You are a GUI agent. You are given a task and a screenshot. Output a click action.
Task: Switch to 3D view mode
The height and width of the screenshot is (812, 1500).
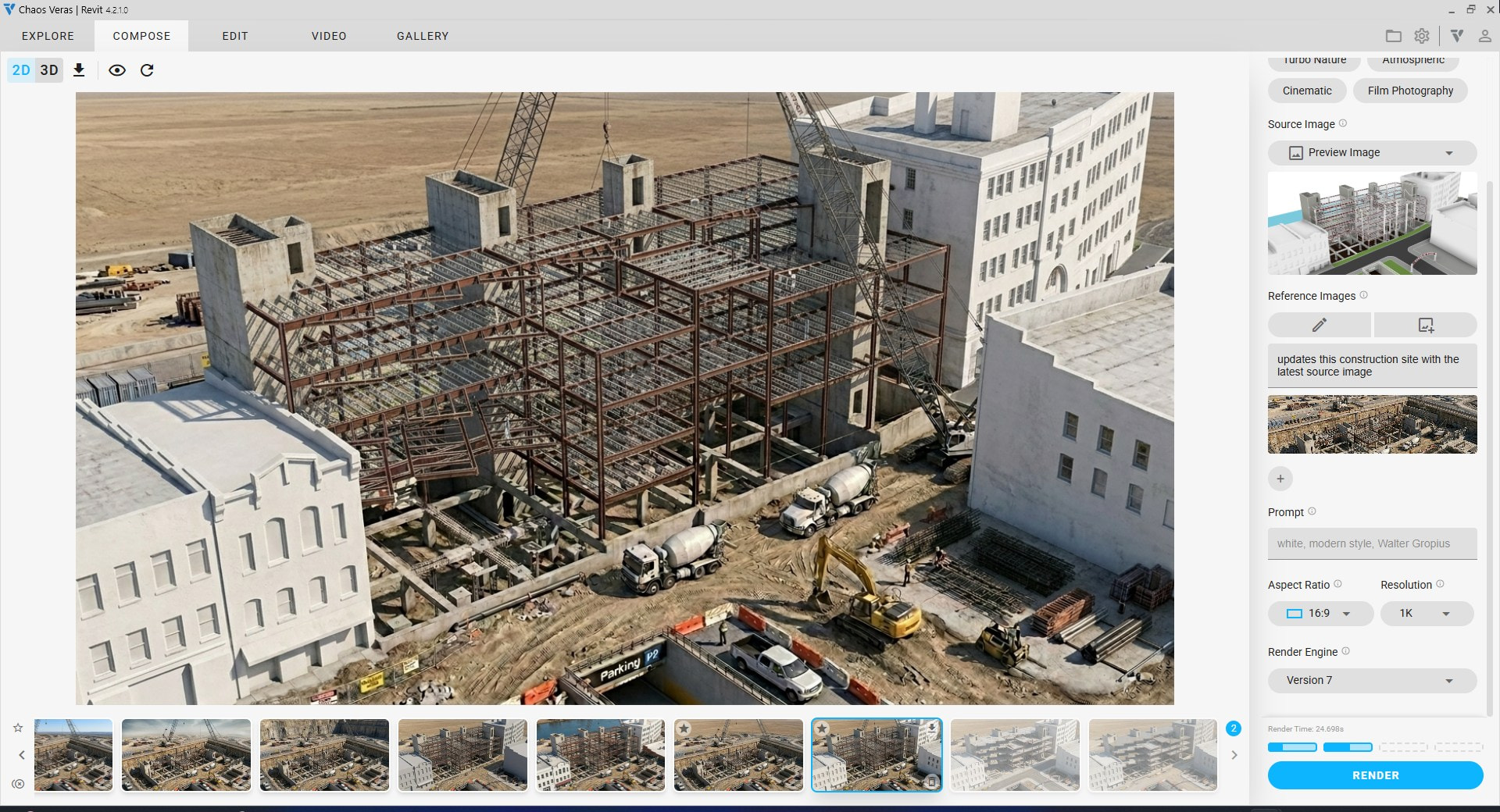pos(49,70)
